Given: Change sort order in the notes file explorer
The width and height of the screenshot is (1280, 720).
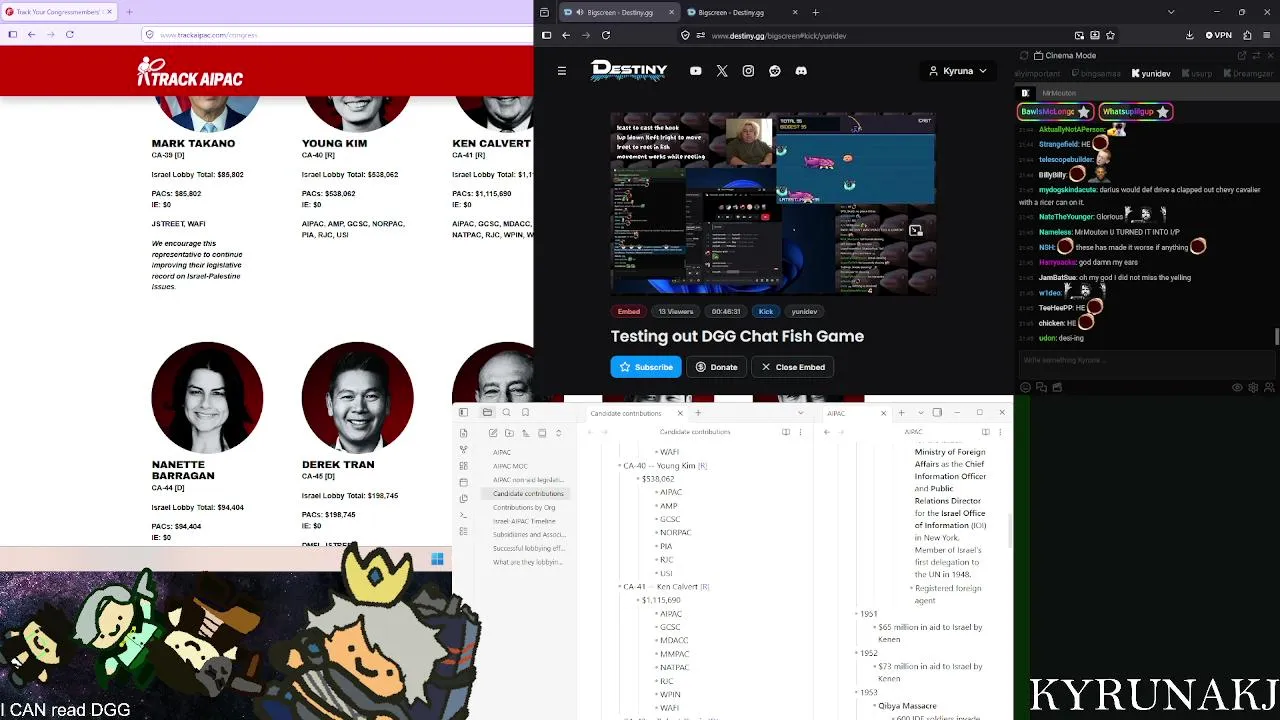Looking at the screenshot, I should [525, 433].
